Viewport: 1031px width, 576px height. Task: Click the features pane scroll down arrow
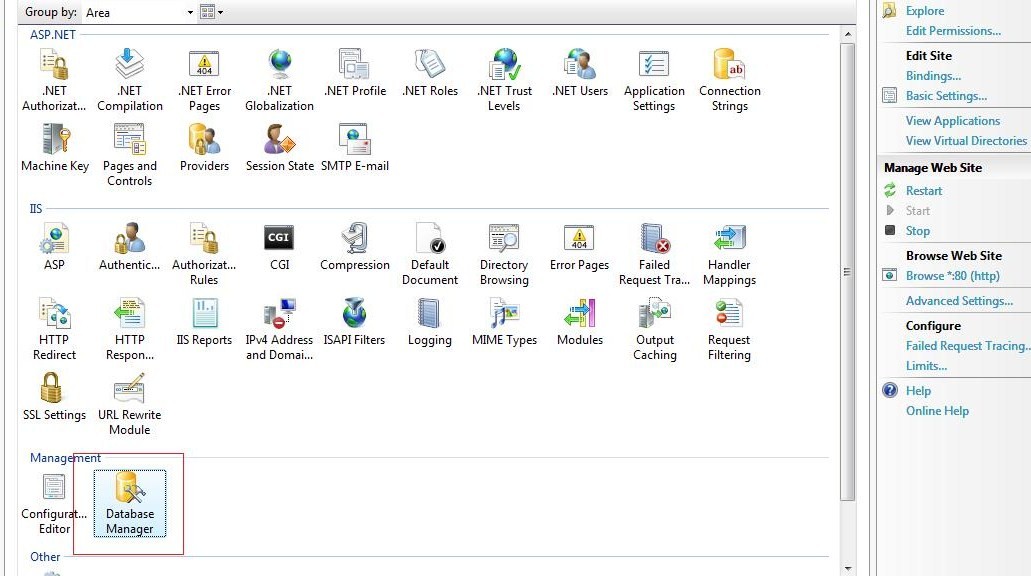click(848, 568)
